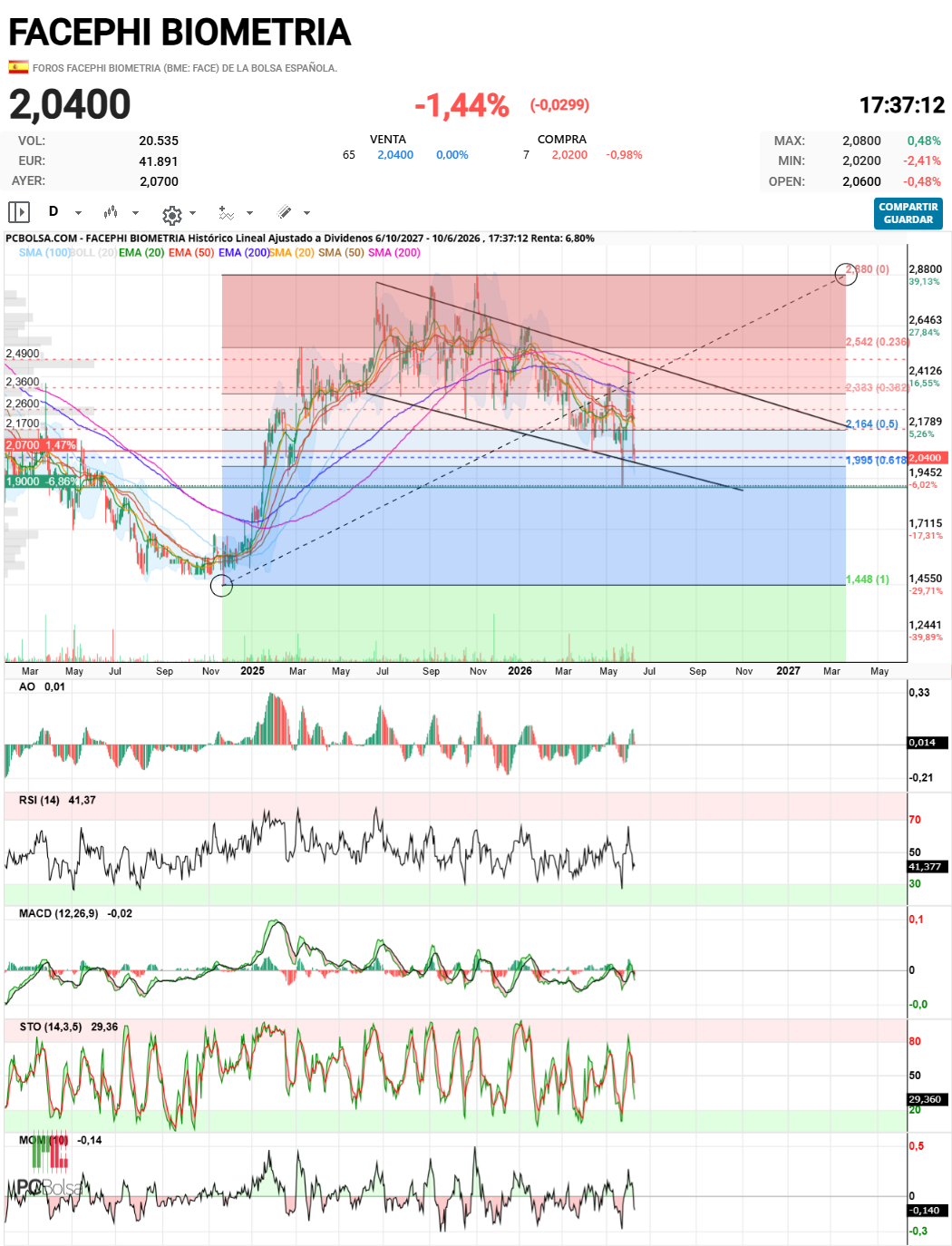Click the 2027 label on the time axis

point(789,671)
